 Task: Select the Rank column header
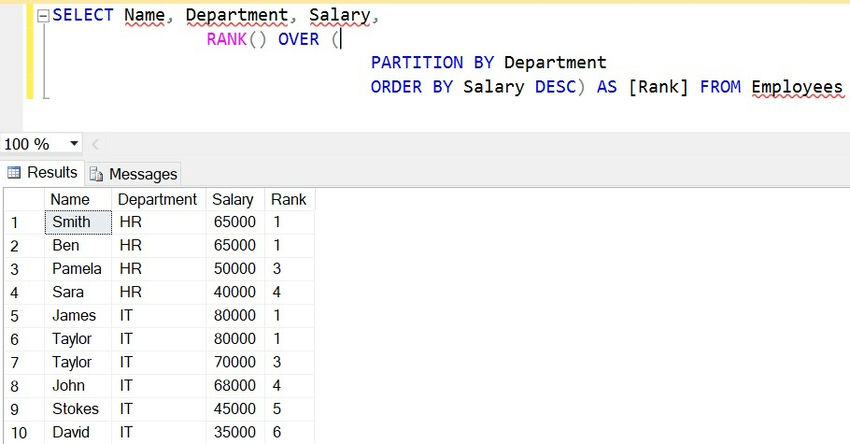[289, 200]
